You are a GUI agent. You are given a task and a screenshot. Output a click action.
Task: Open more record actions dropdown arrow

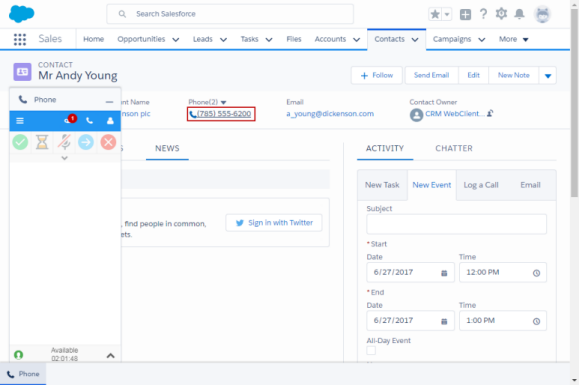[548, 76]
